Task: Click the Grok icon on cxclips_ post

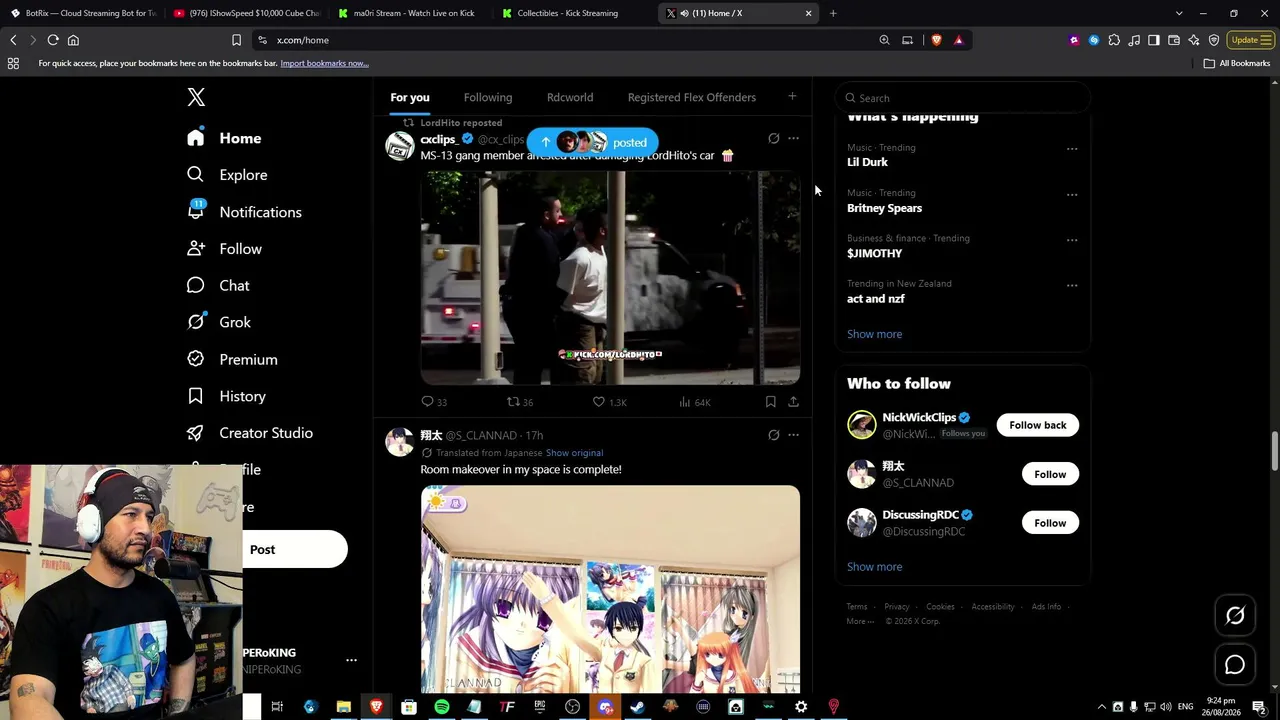Action: [x=773, y=139]
